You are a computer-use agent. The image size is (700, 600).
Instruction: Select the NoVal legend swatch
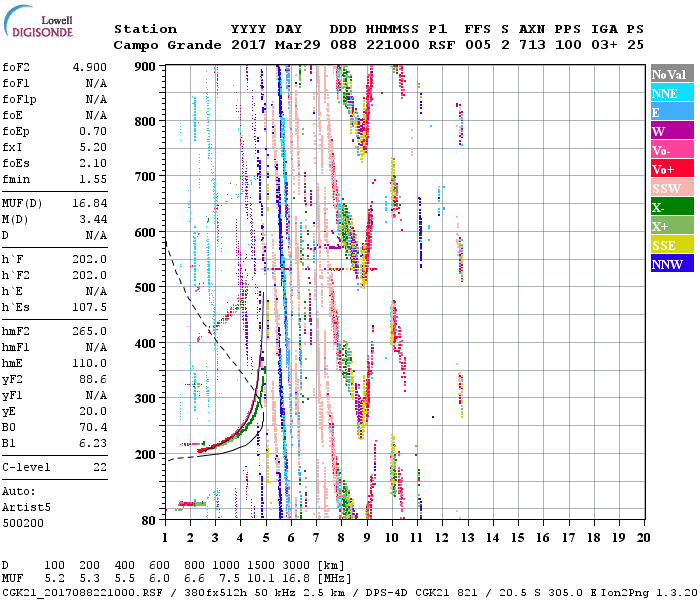tap(671, 74)
